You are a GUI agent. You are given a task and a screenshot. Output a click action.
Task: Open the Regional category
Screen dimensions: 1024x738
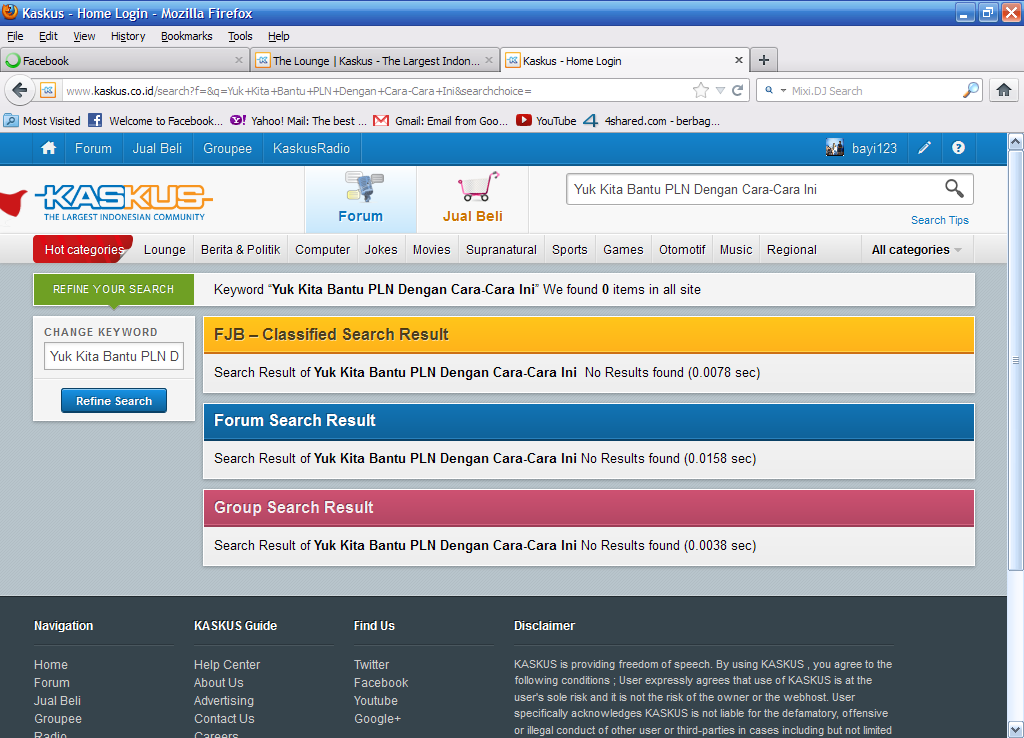[792, 249]
